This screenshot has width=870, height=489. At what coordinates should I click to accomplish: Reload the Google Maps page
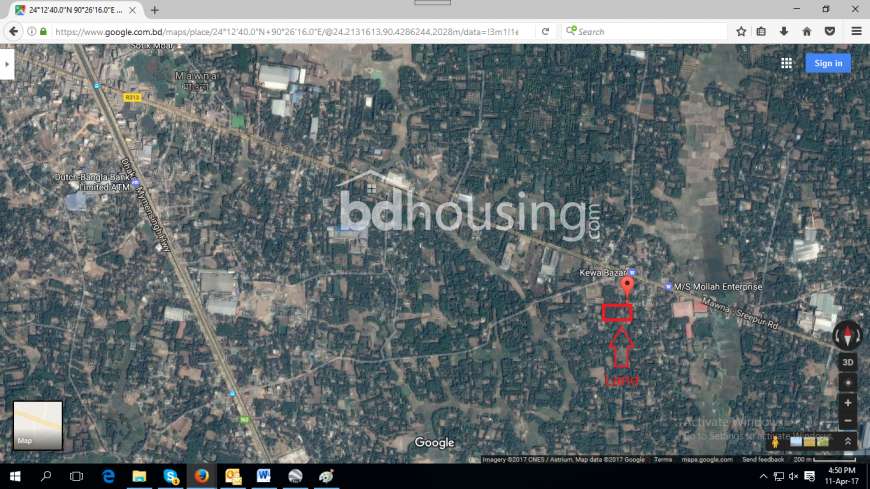pyautogui.click(x=545, y=32)
